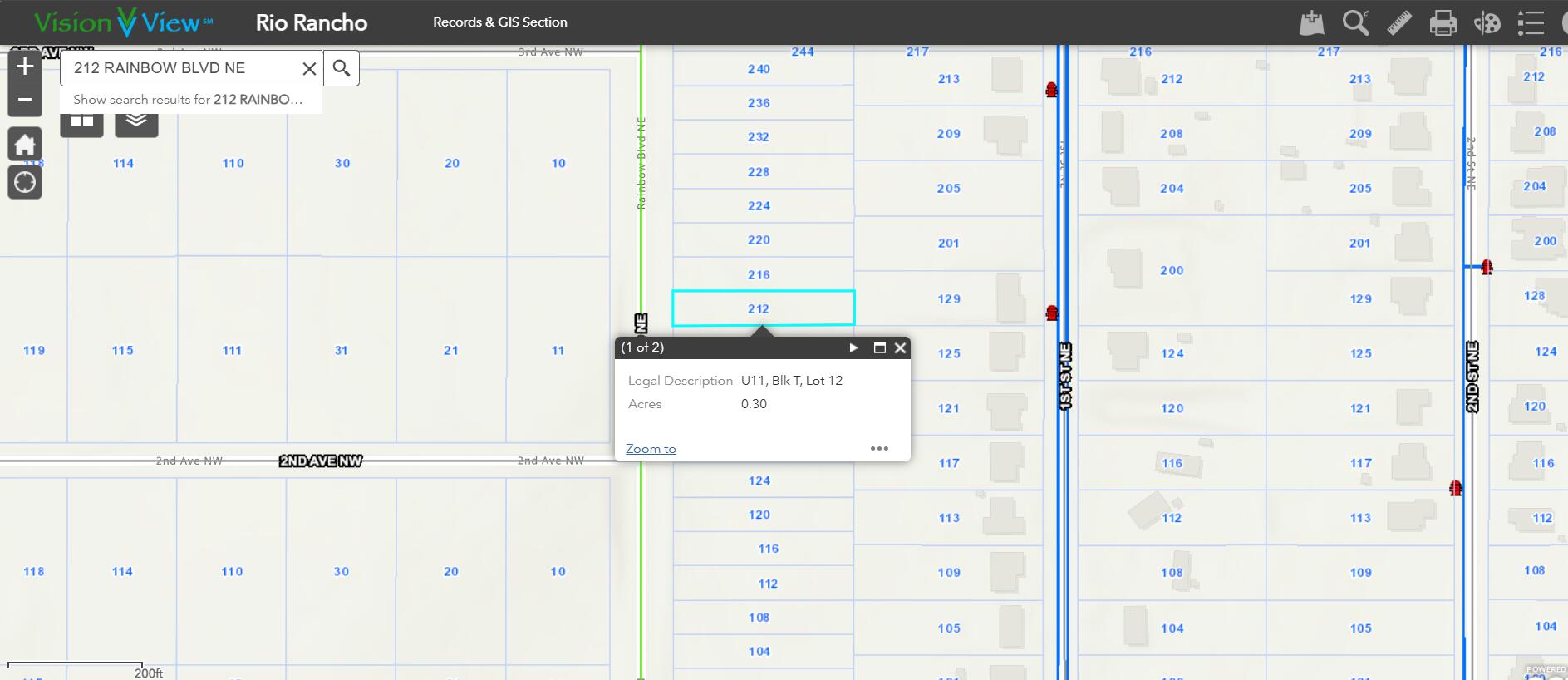Image resolution: width=1568 pixels, height=680 pixels.
Task: Open the layer list
Action: [136, 122]
